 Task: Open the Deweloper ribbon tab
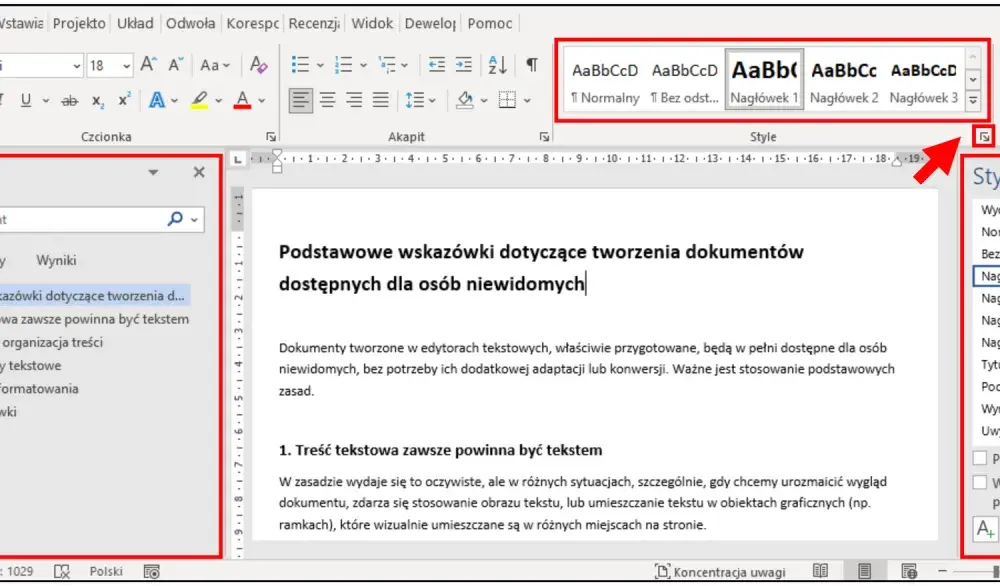[x=430, y=24]
